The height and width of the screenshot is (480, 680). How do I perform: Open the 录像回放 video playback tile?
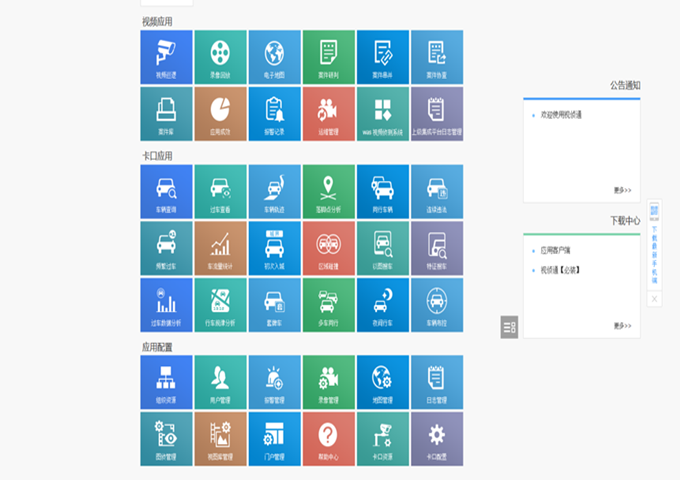(x=220, y=57)
